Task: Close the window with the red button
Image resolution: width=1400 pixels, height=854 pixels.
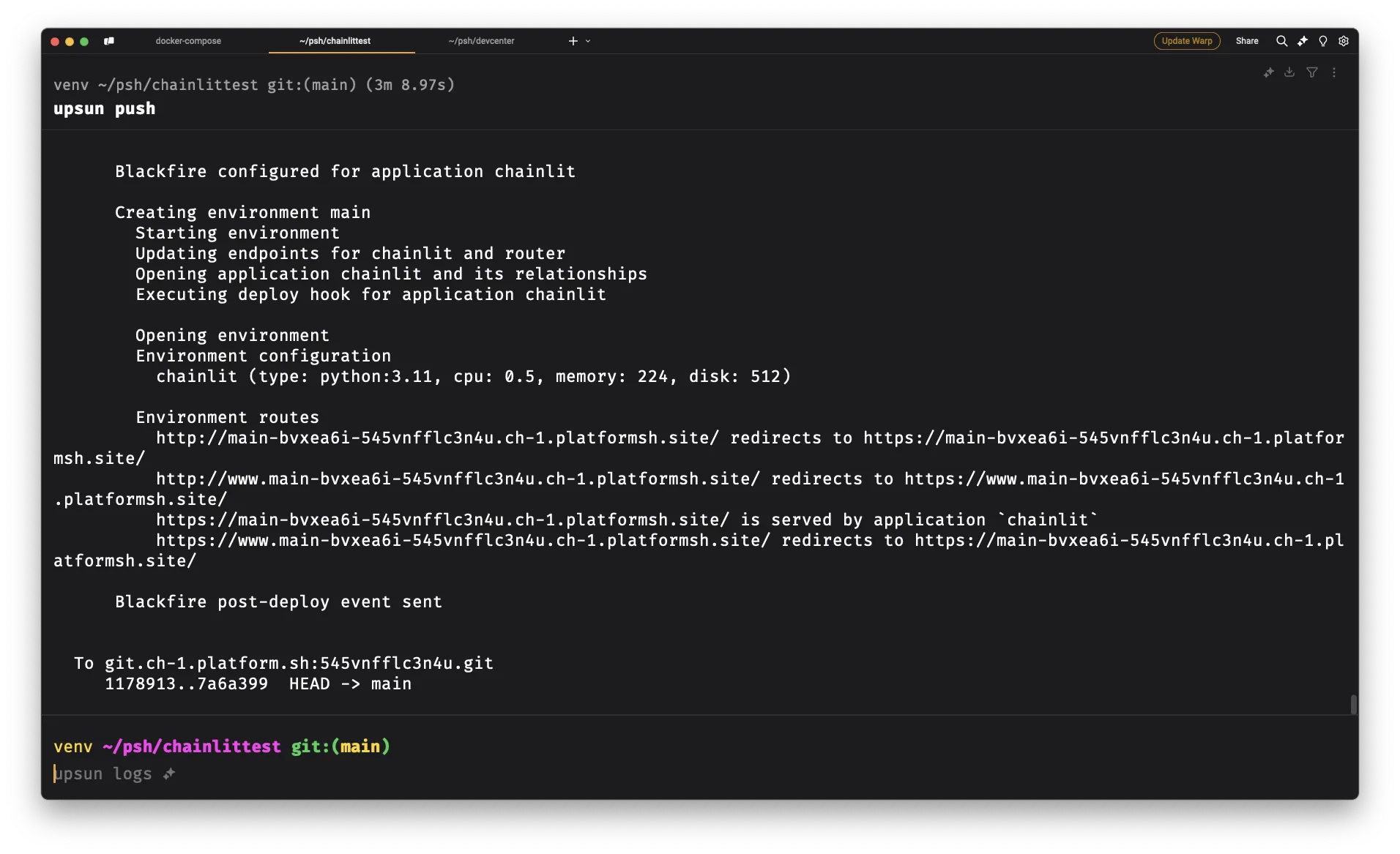Action: coord(55,42)
